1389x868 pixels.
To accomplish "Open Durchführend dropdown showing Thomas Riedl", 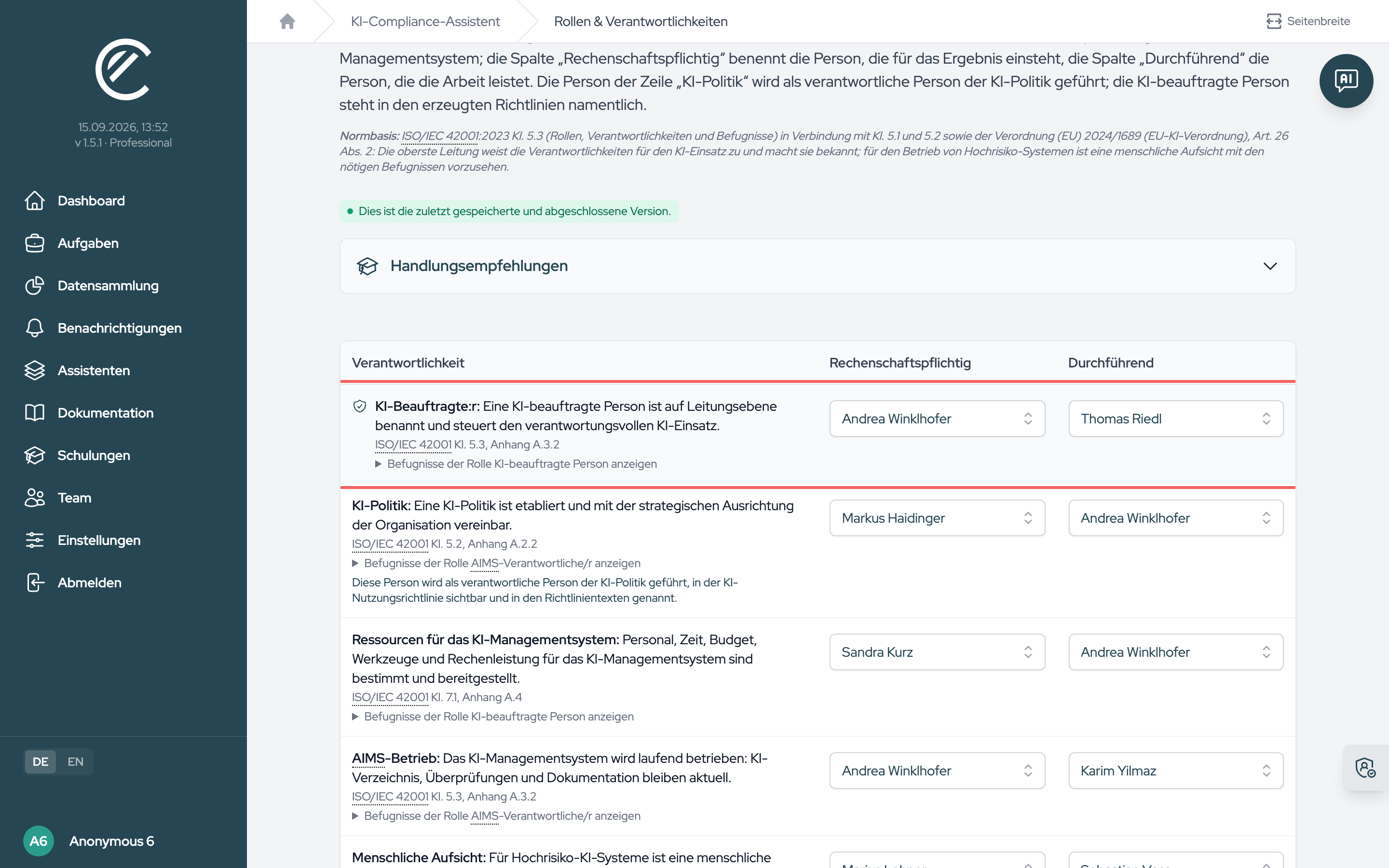I will tap(1175, 419).
